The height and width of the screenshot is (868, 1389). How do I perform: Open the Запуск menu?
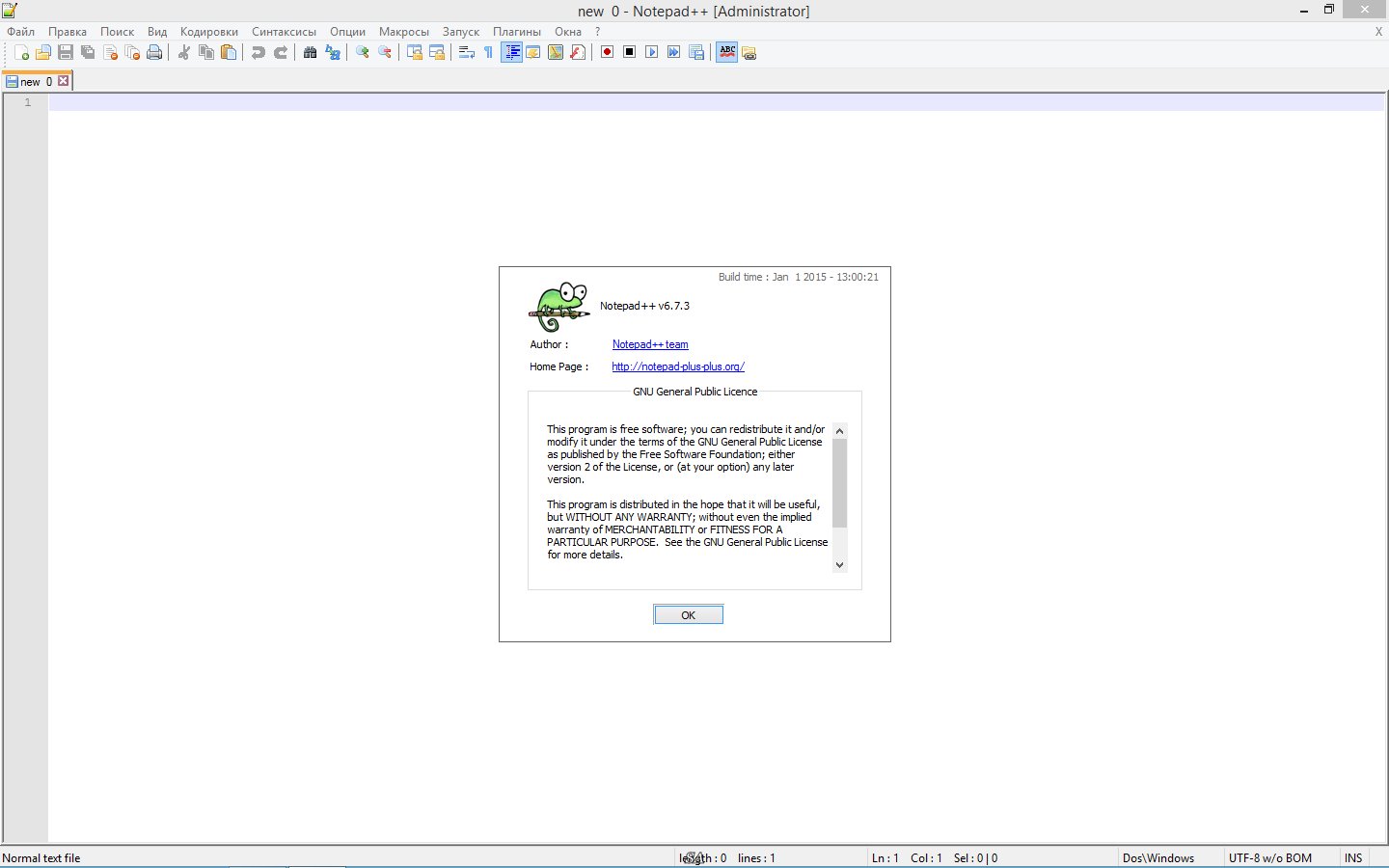tap(461, 32)
